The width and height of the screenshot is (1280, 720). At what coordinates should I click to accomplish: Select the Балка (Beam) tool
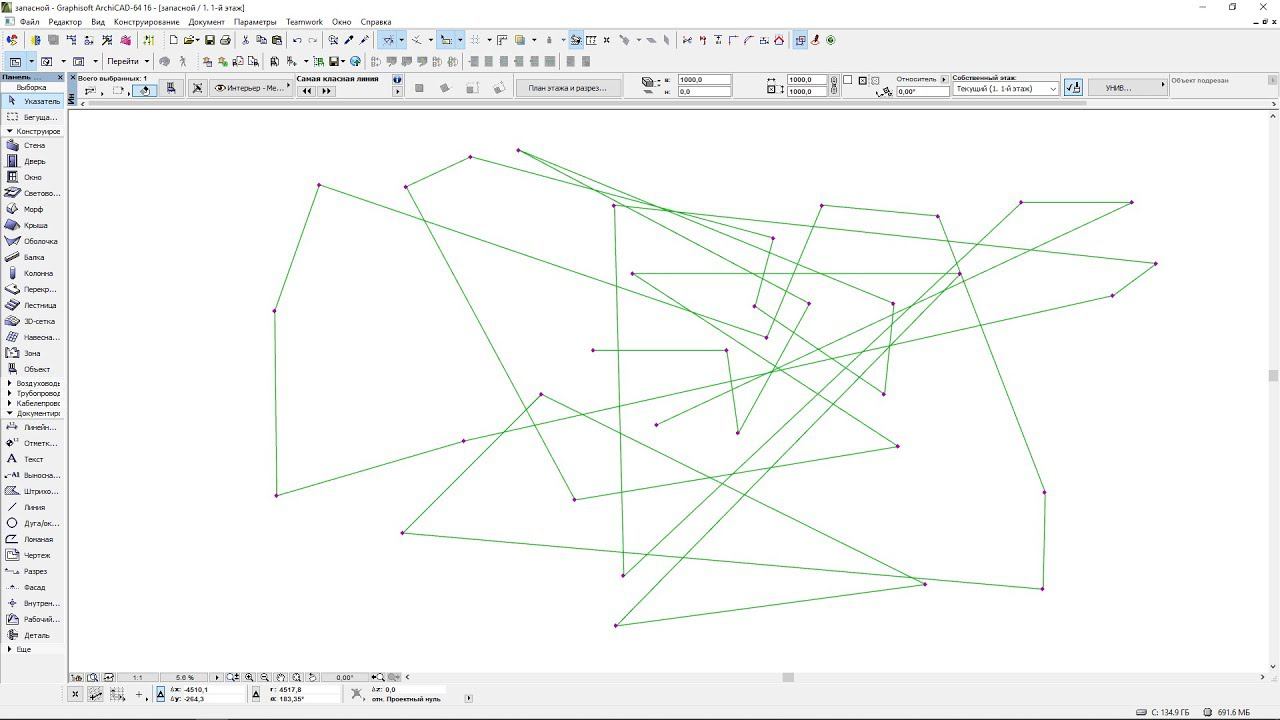click(x=33, y=257)
